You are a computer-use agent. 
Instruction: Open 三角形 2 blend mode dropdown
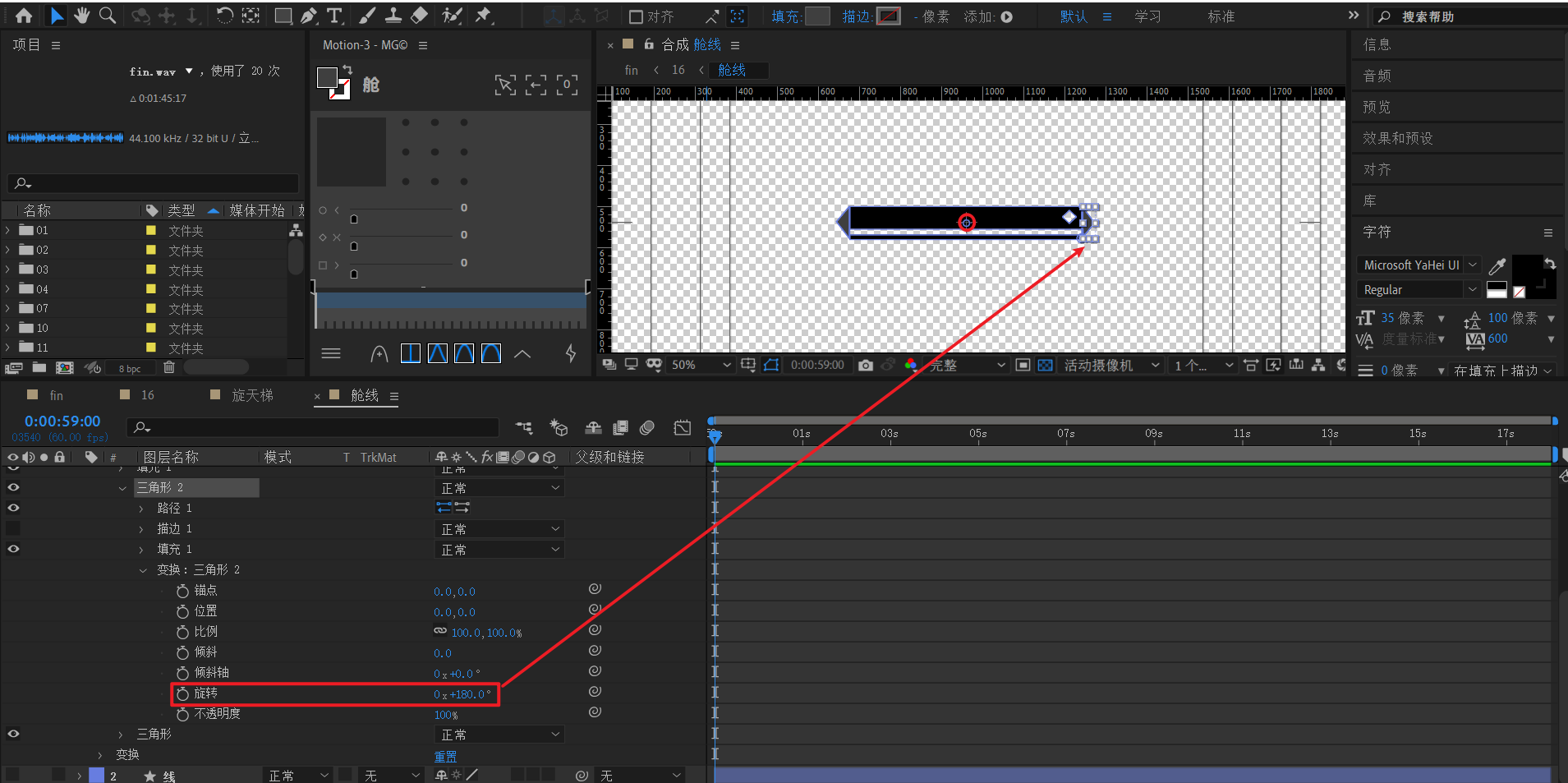[x=499, y=488]
